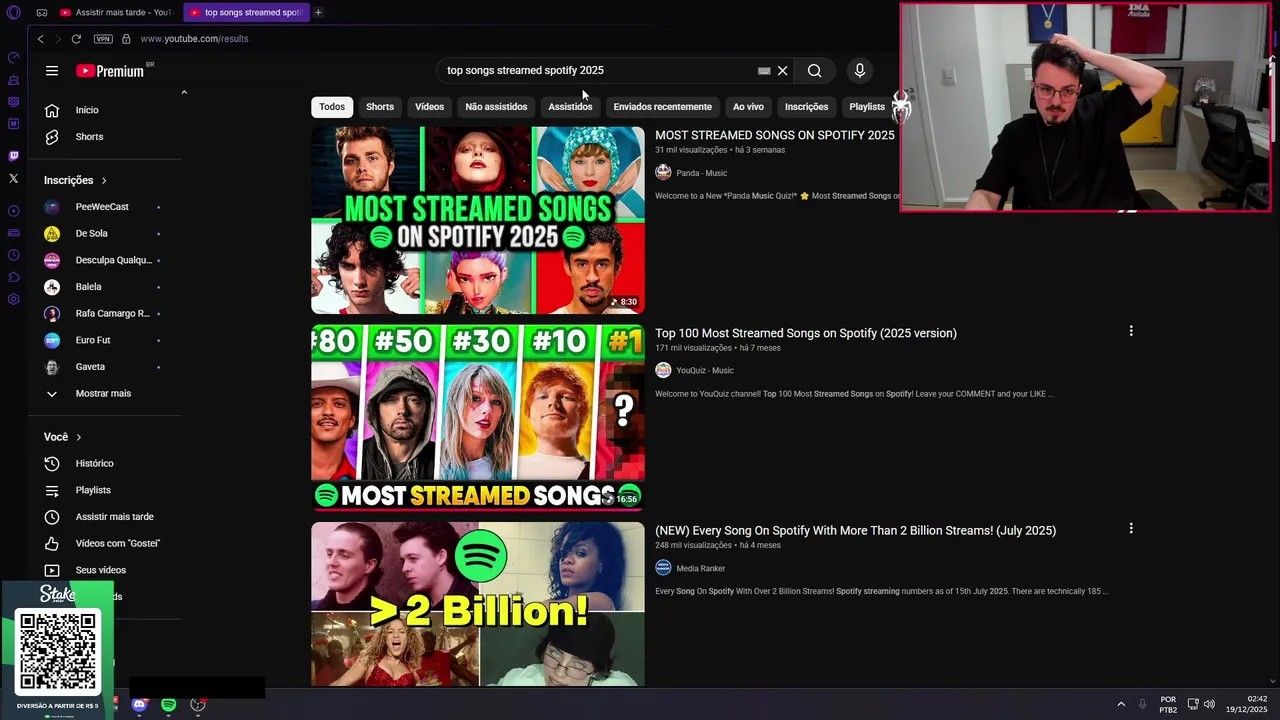This screenshot has height=720, width=1280.
Task: Open the volume control in system tray
Action: [x=1209, y=705]
